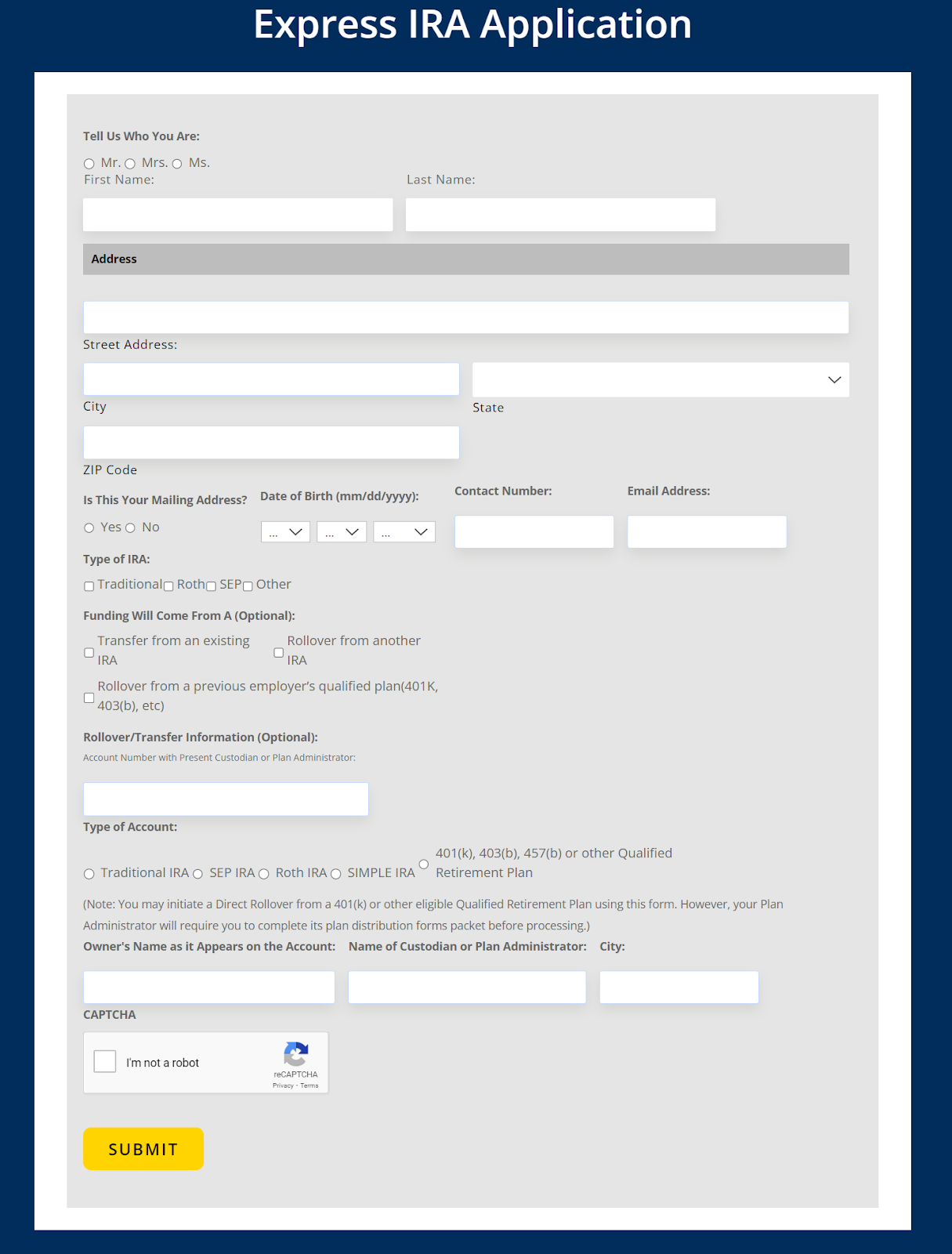Open the birth day dropdown

(342, 532)
